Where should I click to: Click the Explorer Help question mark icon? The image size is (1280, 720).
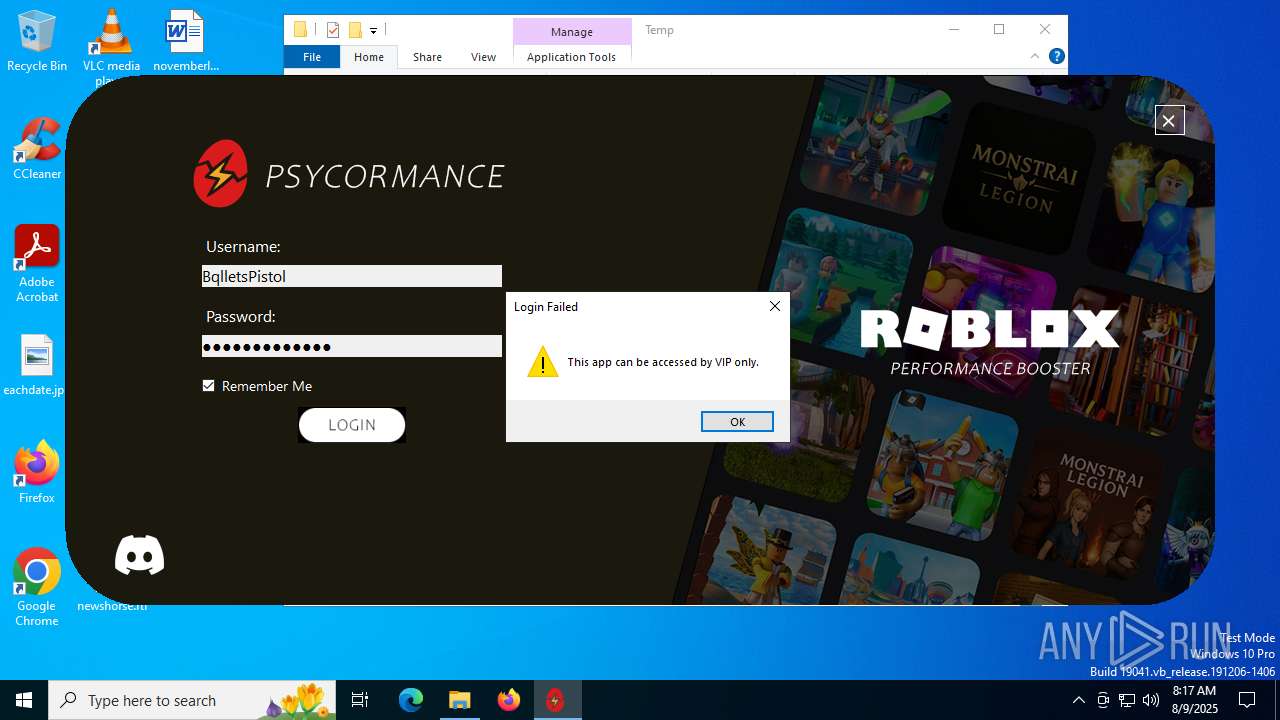(x=1056, y=57)
